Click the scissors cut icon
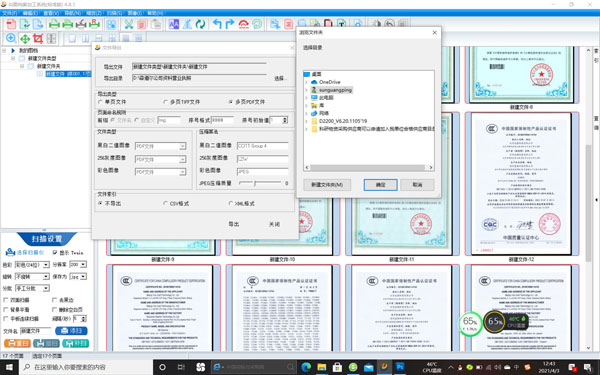The height and width of the screenshot is (375, 600). point(129,24)
